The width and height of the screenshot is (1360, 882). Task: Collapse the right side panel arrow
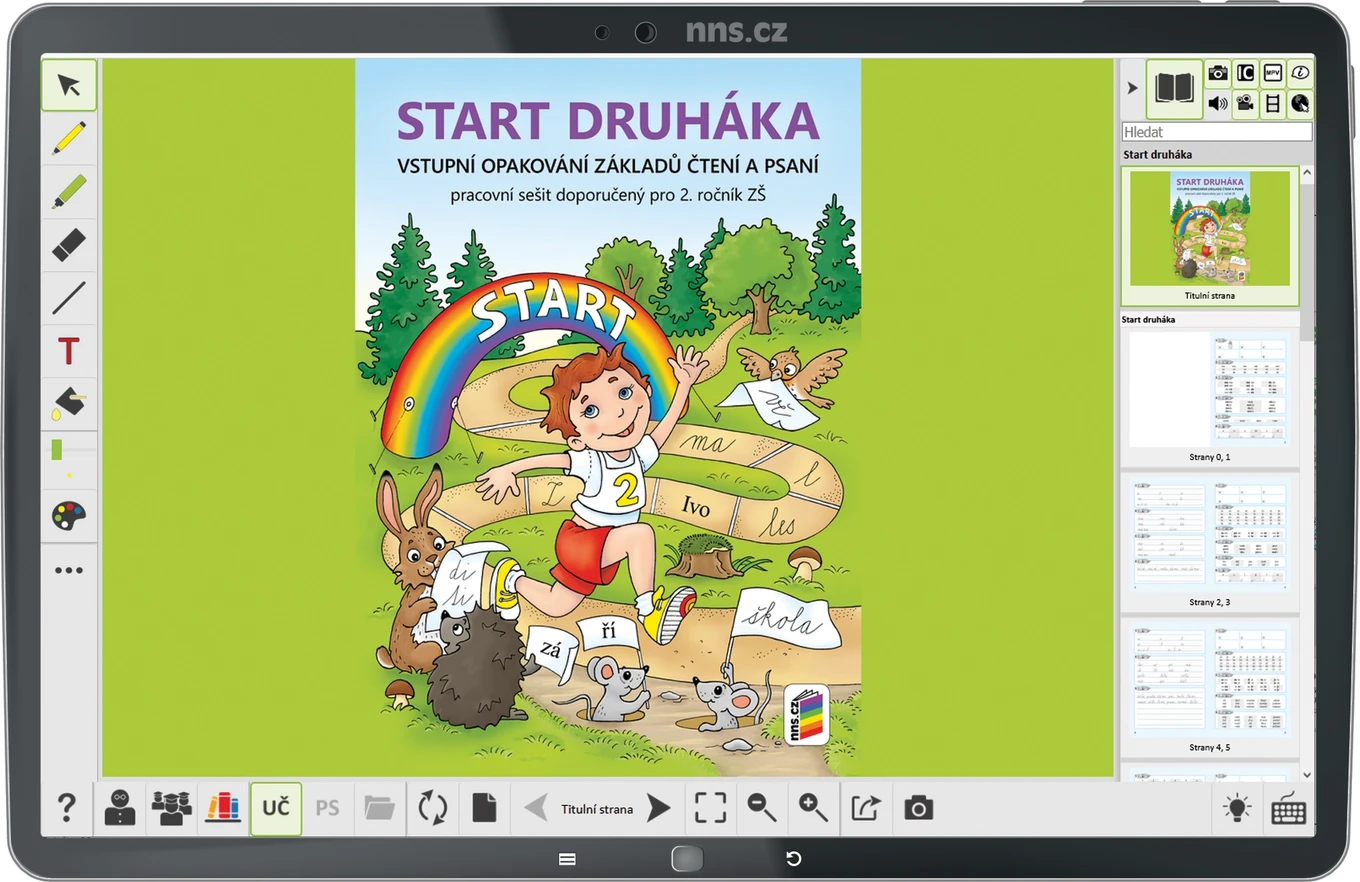click(x=1132, y=88)
